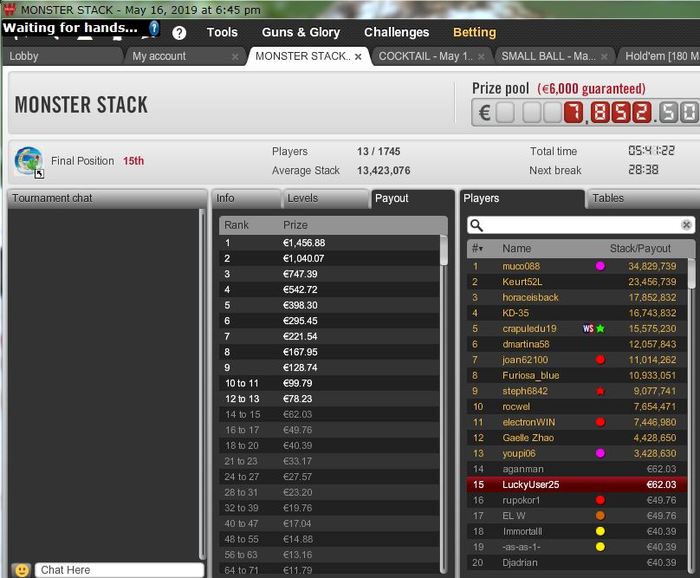Click the blue info icon beside Waiting for hands
The height and width of the screenshot is (578, 700).
point(154,28)
